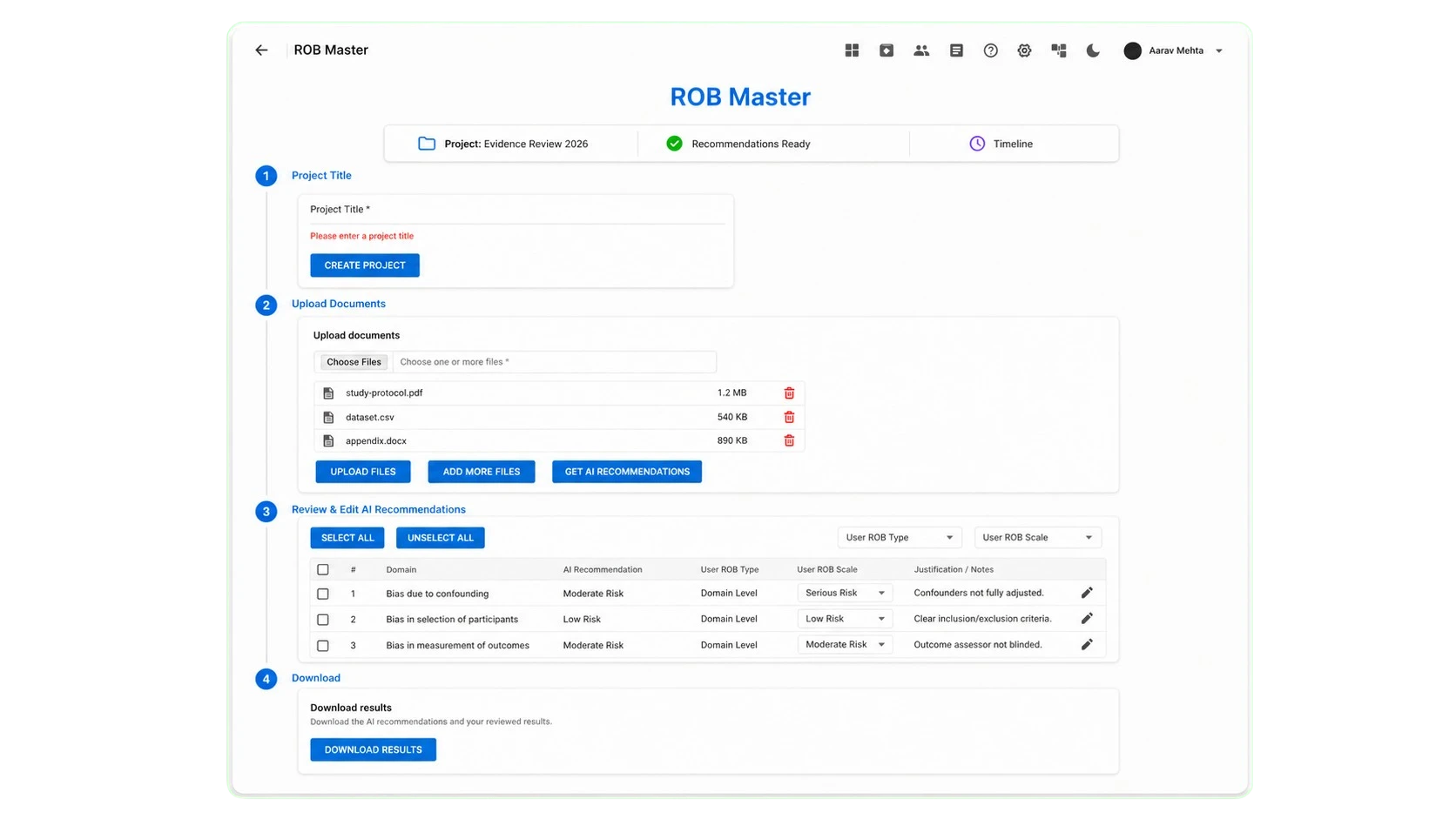Toggle dark mode moon icon
The width and height of the screenshot is (1456, 819).
(x=1093, y=50)
